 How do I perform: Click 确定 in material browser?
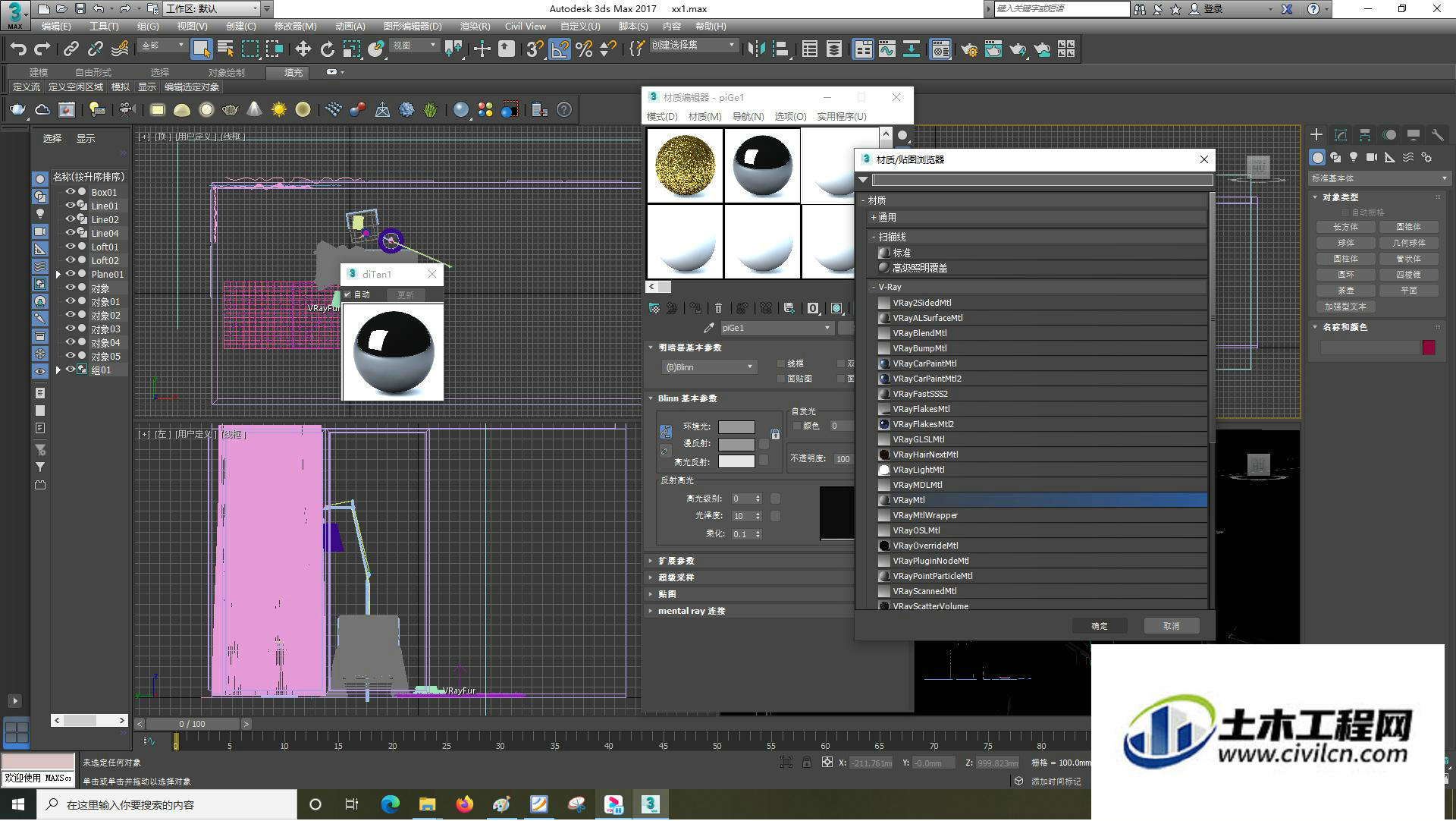click(1099, 626)
